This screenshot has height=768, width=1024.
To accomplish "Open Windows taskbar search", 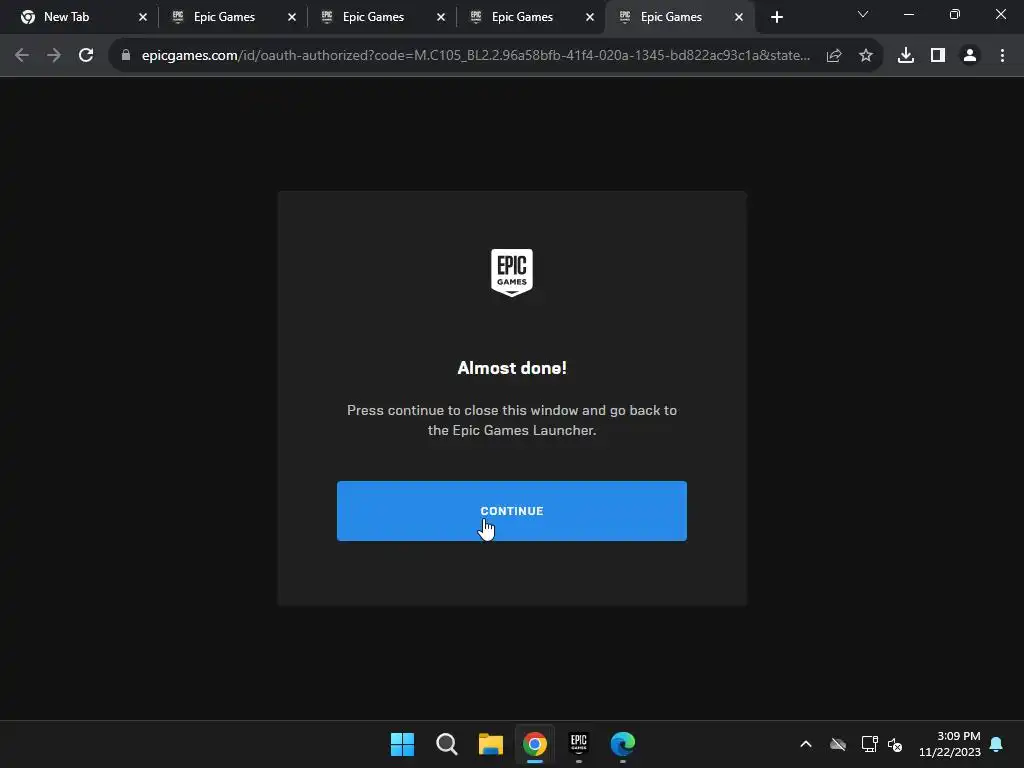I will click(x=447, y=744).
